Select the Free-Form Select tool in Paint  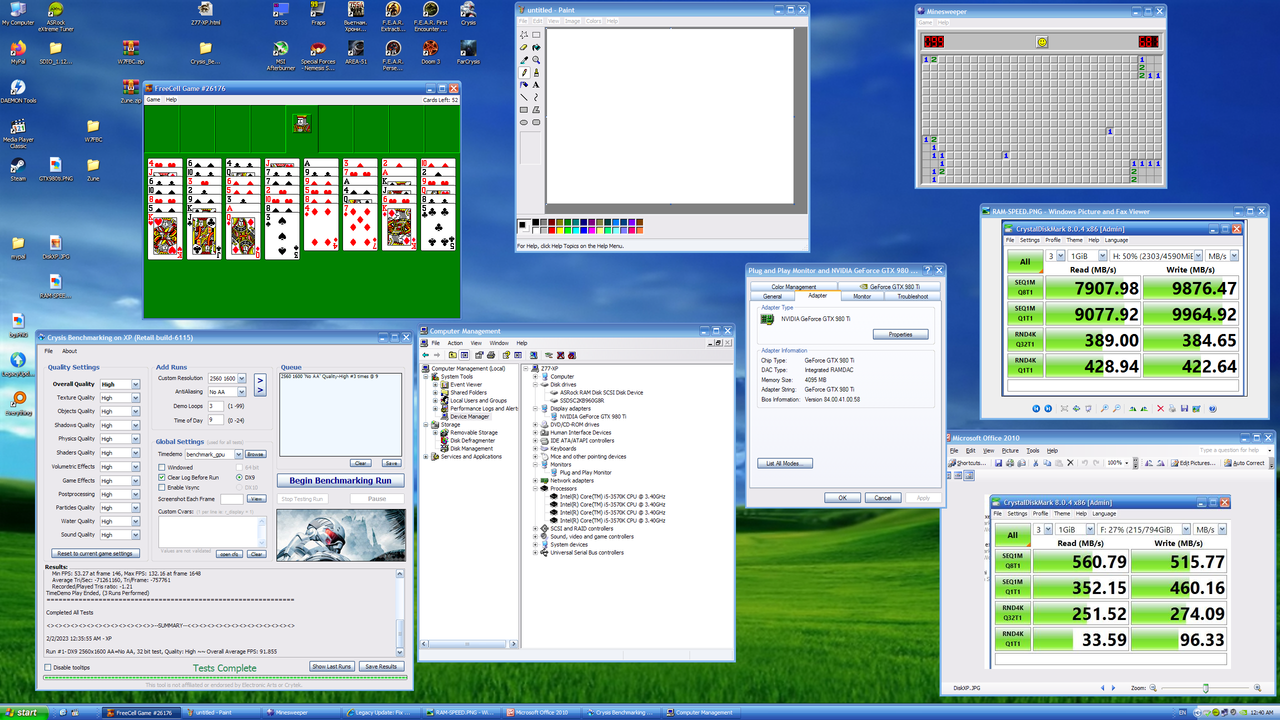[x=523, y=35]
